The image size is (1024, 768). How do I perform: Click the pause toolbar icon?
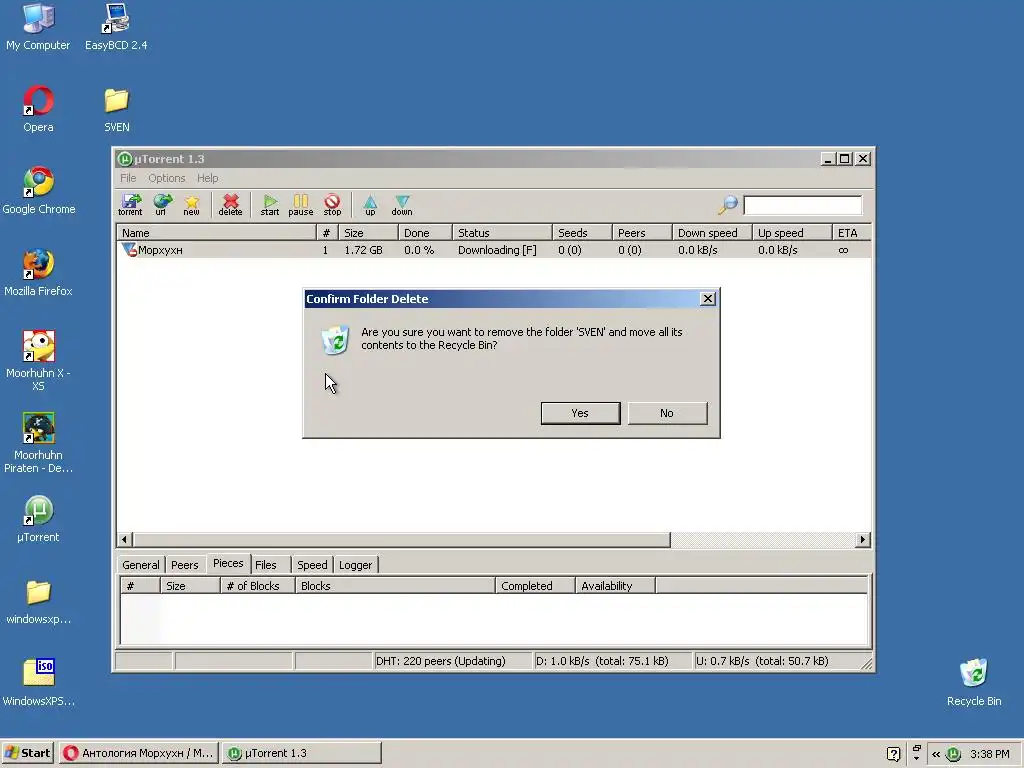tap(300, 204)
